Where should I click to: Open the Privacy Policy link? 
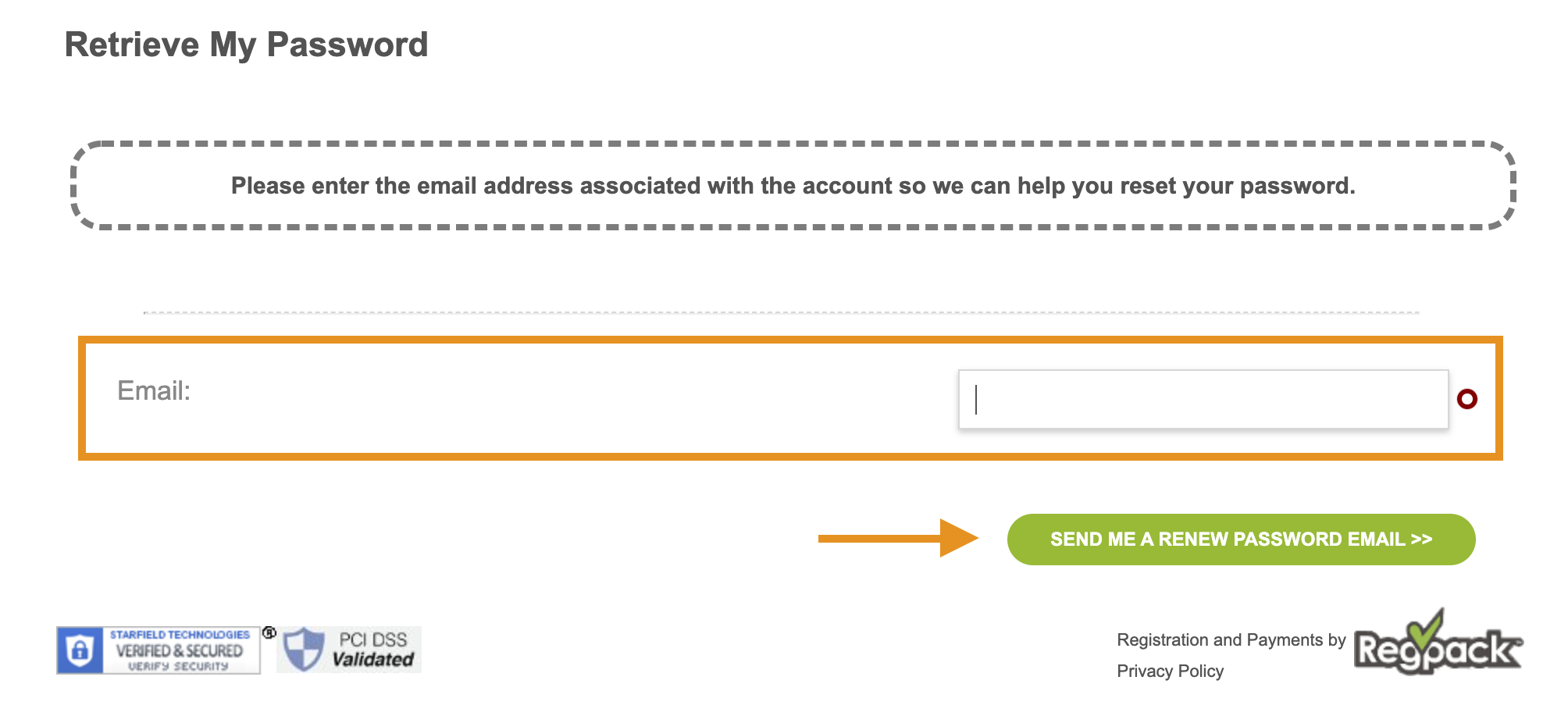click(1170, 671)
